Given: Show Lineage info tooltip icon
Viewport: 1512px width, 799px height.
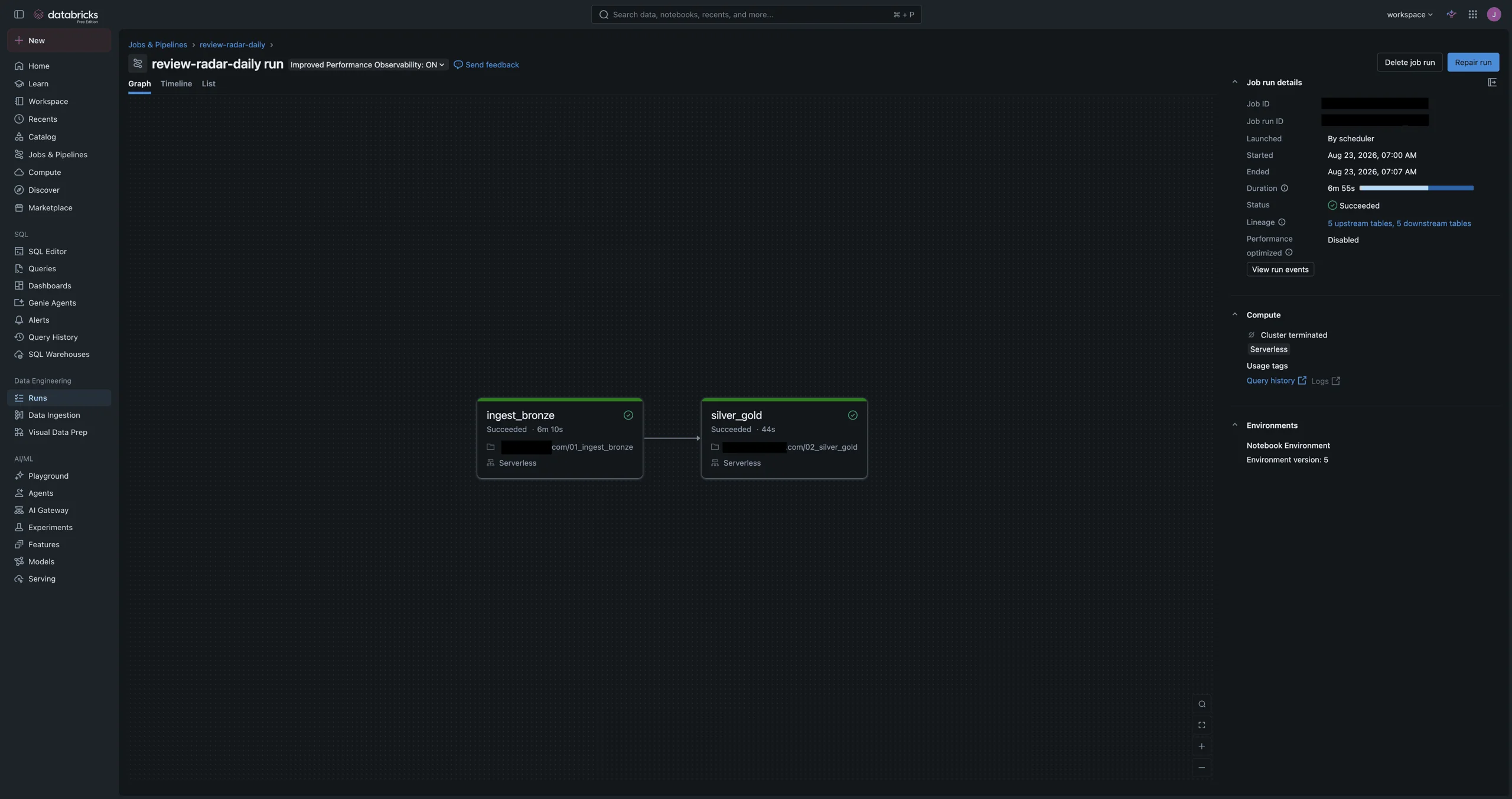Looking at the screenshot, I should (x=1282, y=222).
